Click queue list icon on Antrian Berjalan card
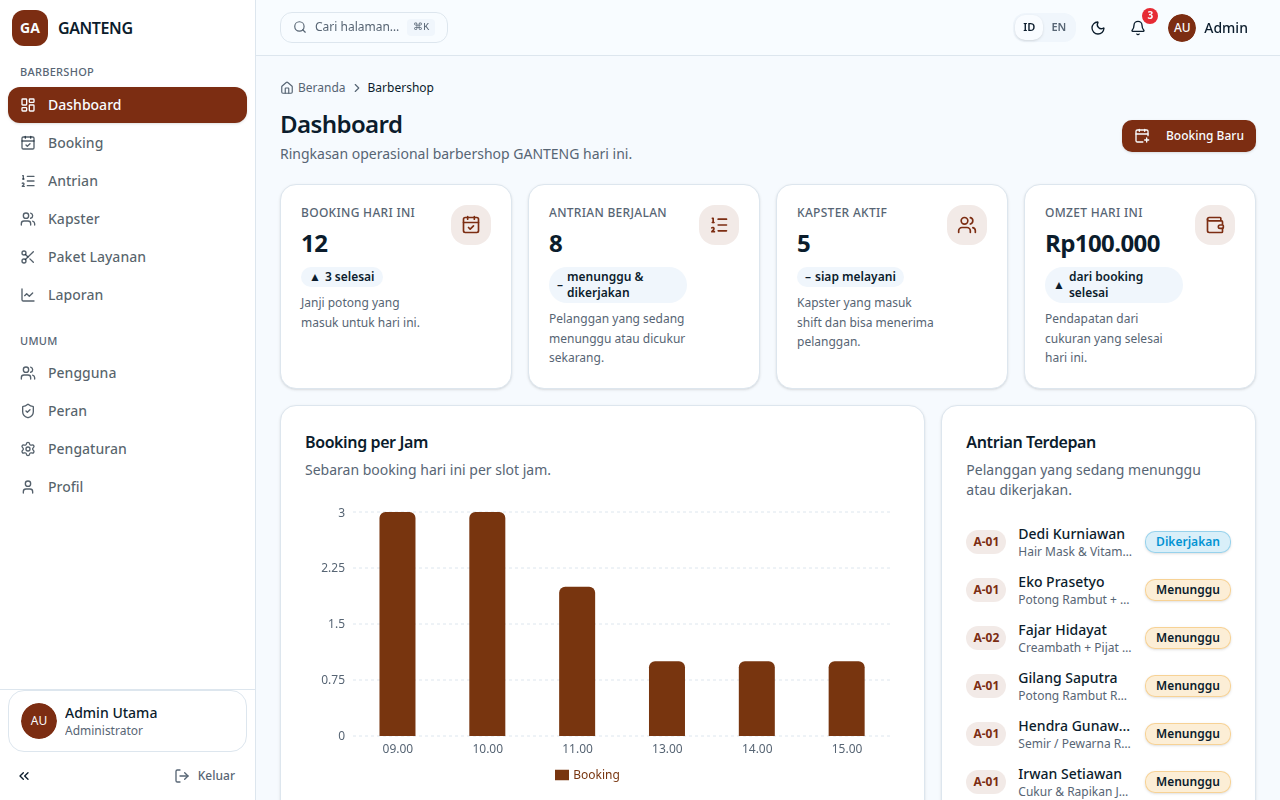Viewport: 1280px width, 800px height. click(719, 225)
